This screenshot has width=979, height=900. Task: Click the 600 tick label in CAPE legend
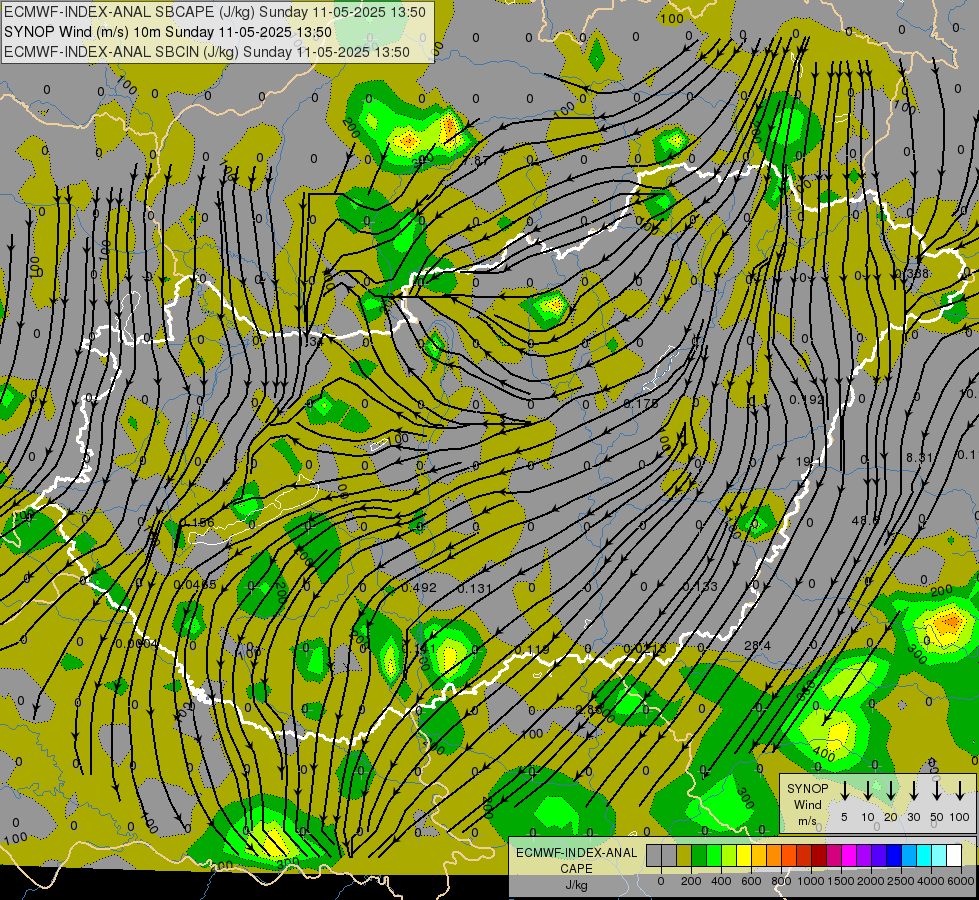(751, 881)
